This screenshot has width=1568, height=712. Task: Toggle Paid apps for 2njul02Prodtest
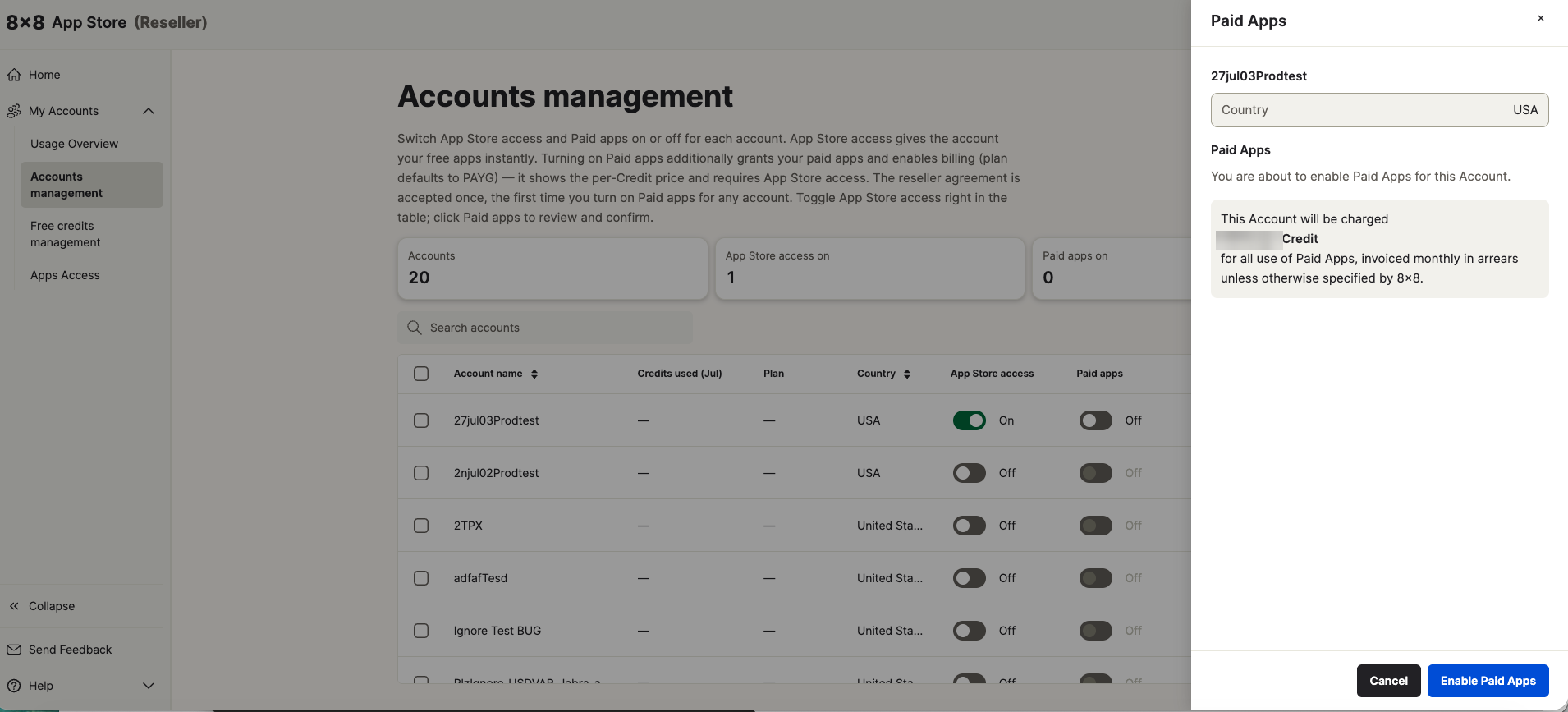tap(1096, 473)
